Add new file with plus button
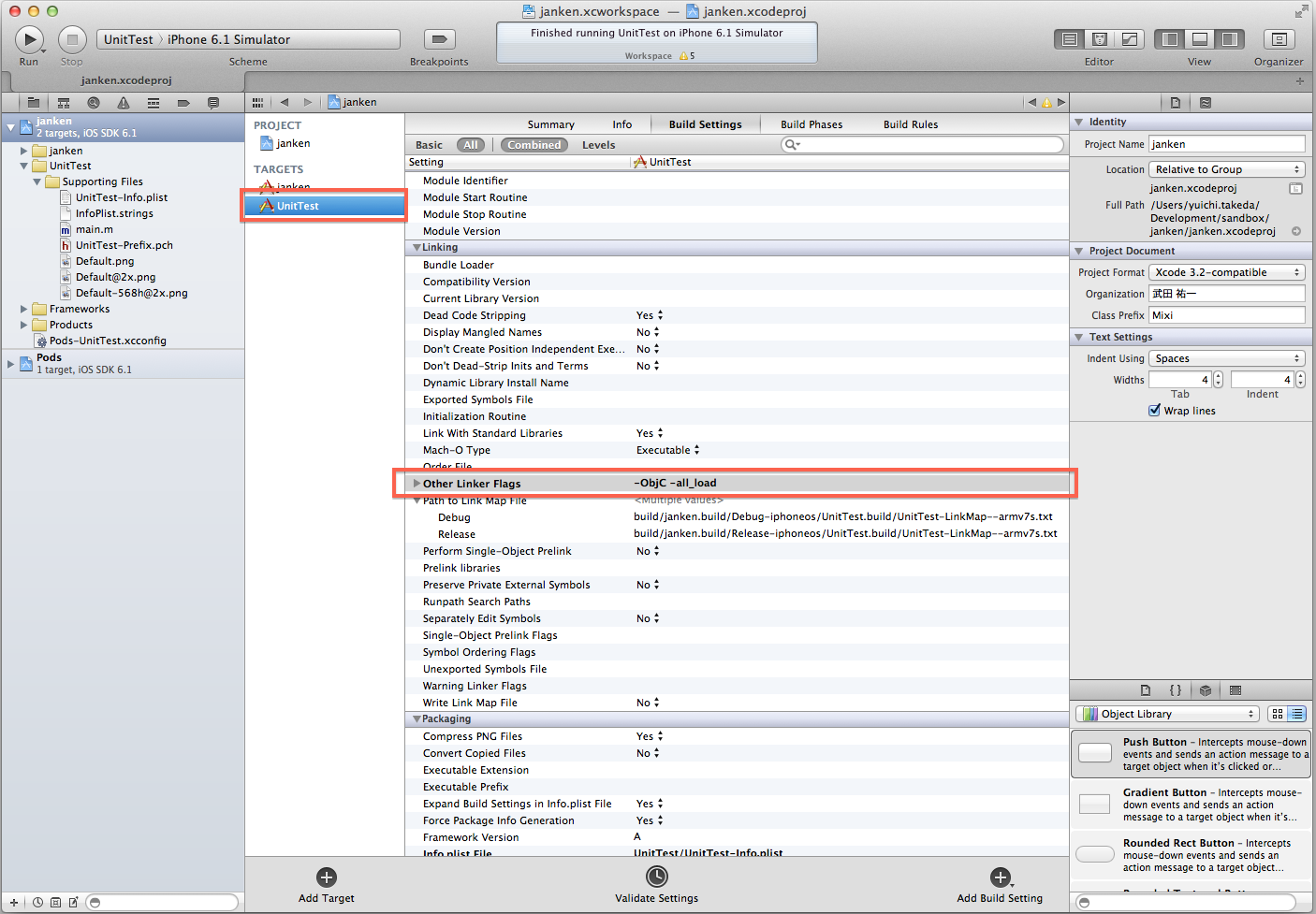 14,903
